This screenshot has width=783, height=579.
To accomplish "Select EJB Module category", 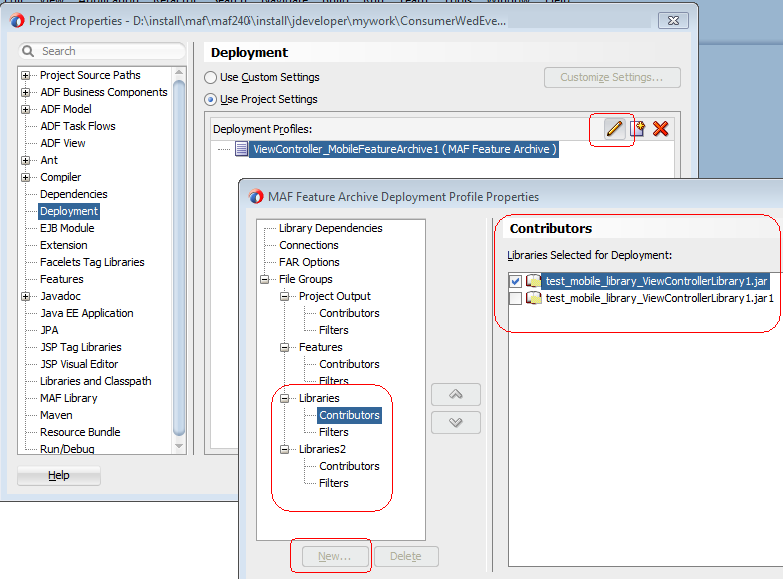I will tap(67, 228).
